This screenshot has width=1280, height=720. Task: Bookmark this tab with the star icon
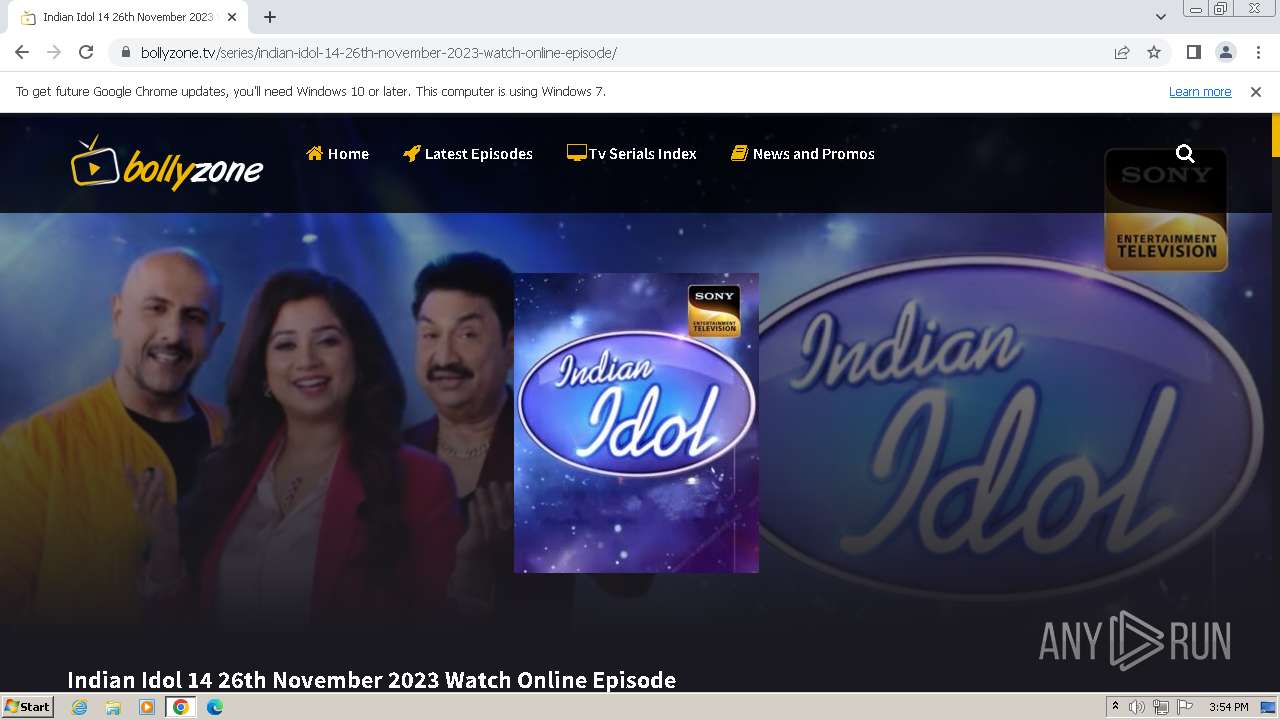[x=1154, y=52]
